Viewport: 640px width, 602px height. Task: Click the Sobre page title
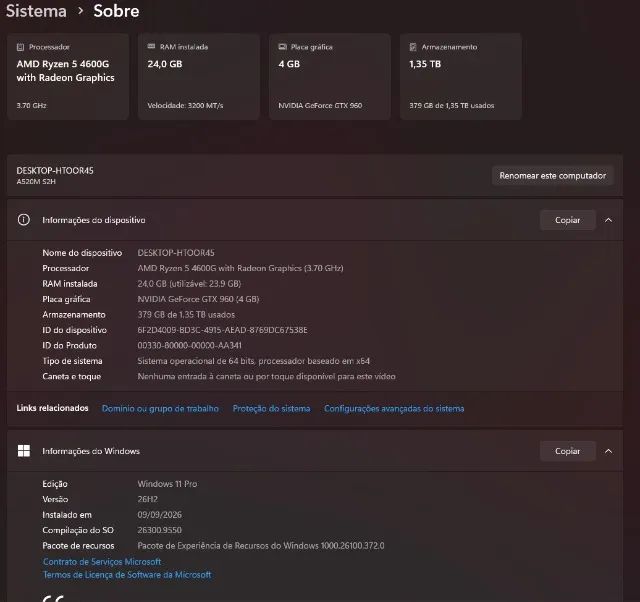116,11
